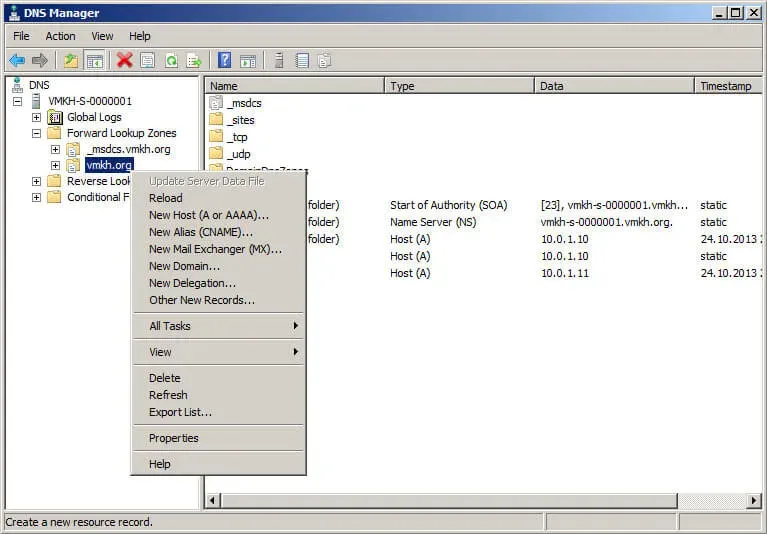The height and width of the screenshot is (534, 767).
Task: Expand the _msdcs.vmkh.org zone node
Action: (x=55, y=150)
